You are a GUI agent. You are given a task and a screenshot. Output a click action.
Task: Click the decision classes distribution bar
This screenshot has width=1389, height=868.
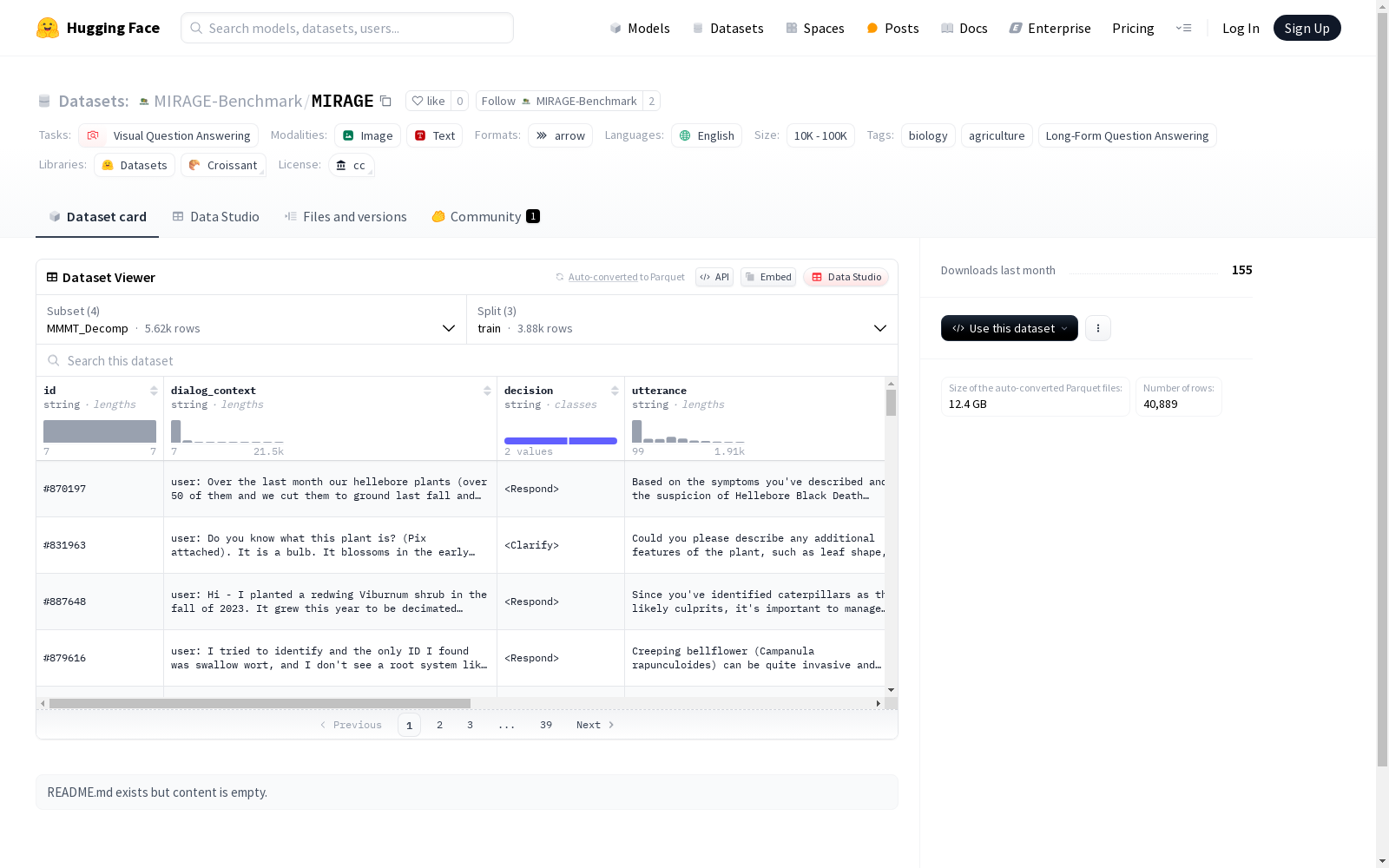click(x=561, y=441)
